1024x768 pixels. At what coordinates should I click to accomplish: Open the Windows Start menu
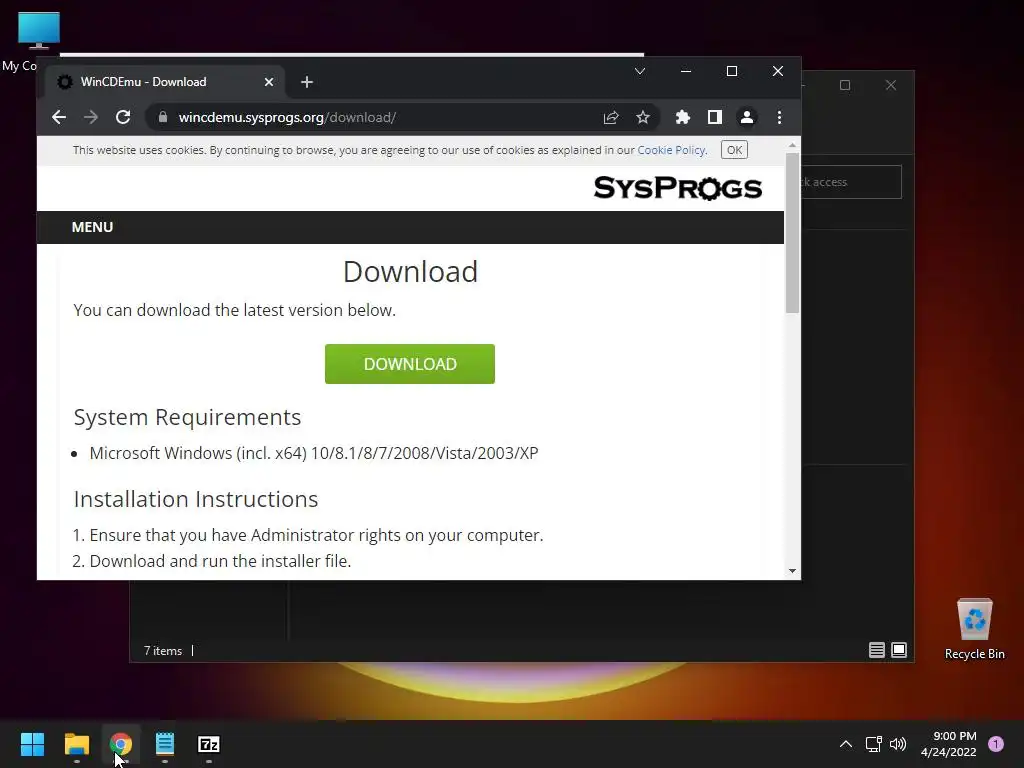32,744
